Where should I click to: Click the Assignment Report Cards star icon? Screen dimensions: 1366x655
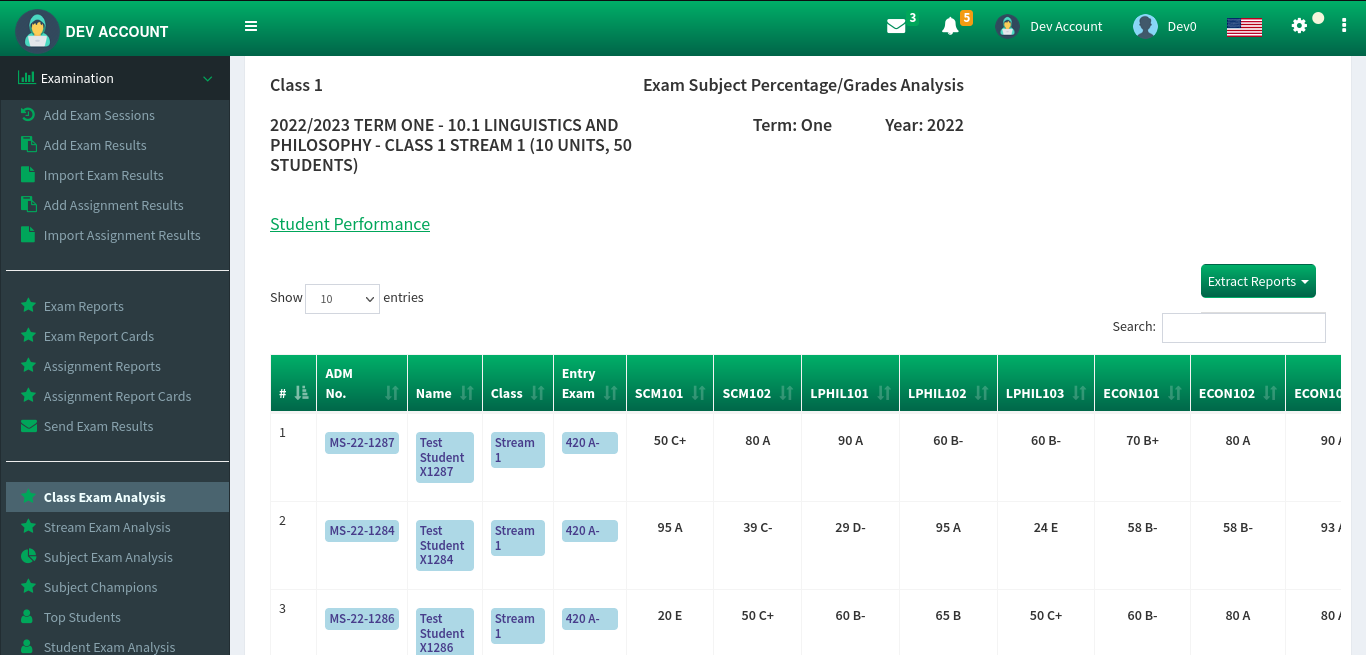pos(28,396)
